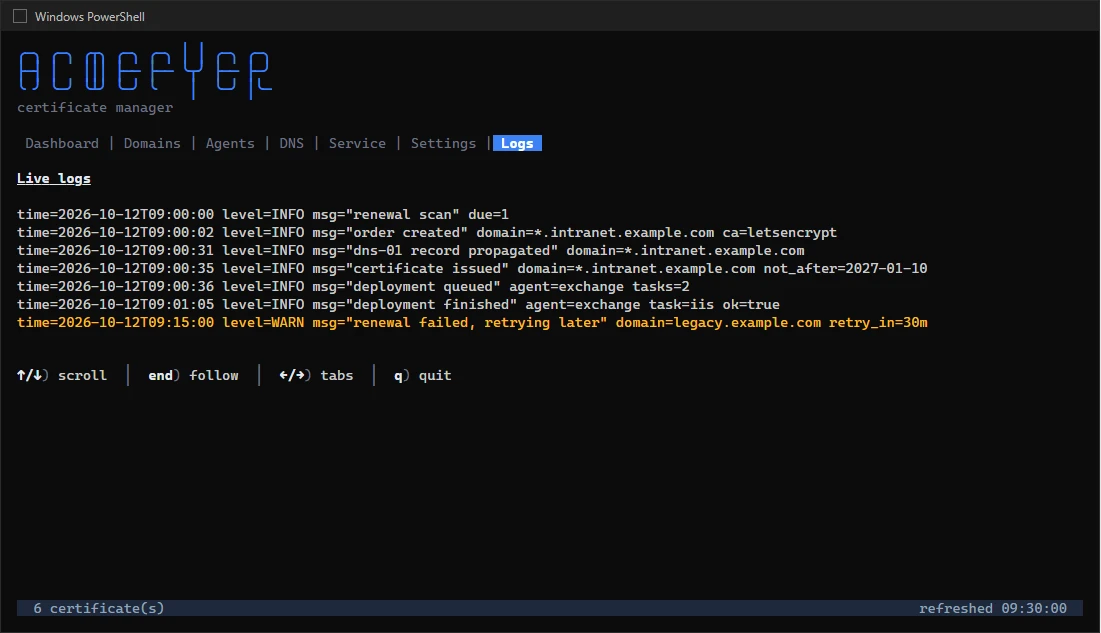Select the 'deployment finished' log line
This screenshot has height=633, width=1101.
pyautogui.click(x=398, y=305)
